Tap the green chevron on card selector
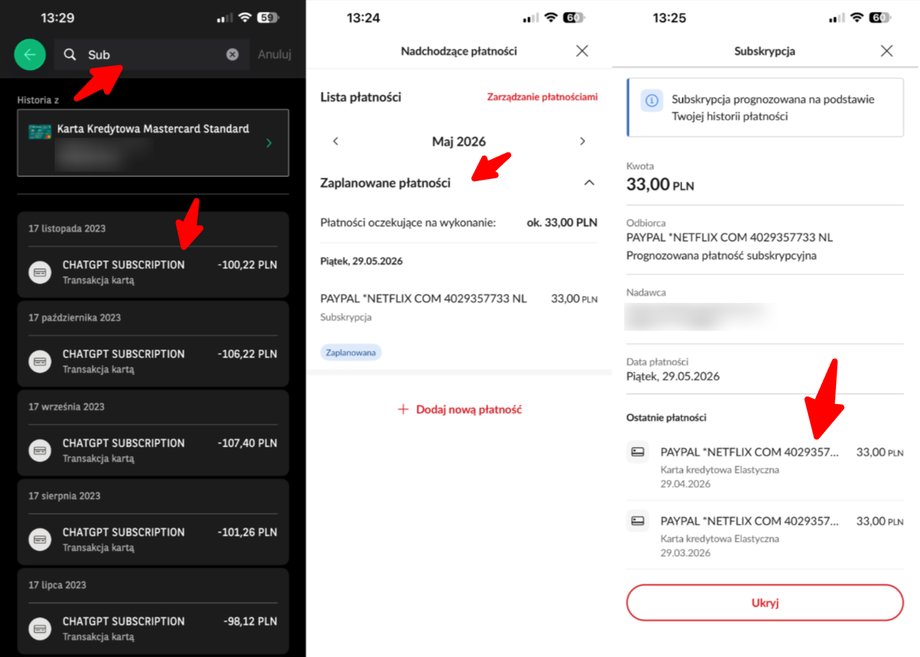920x657 pixels. pos(269,143)
